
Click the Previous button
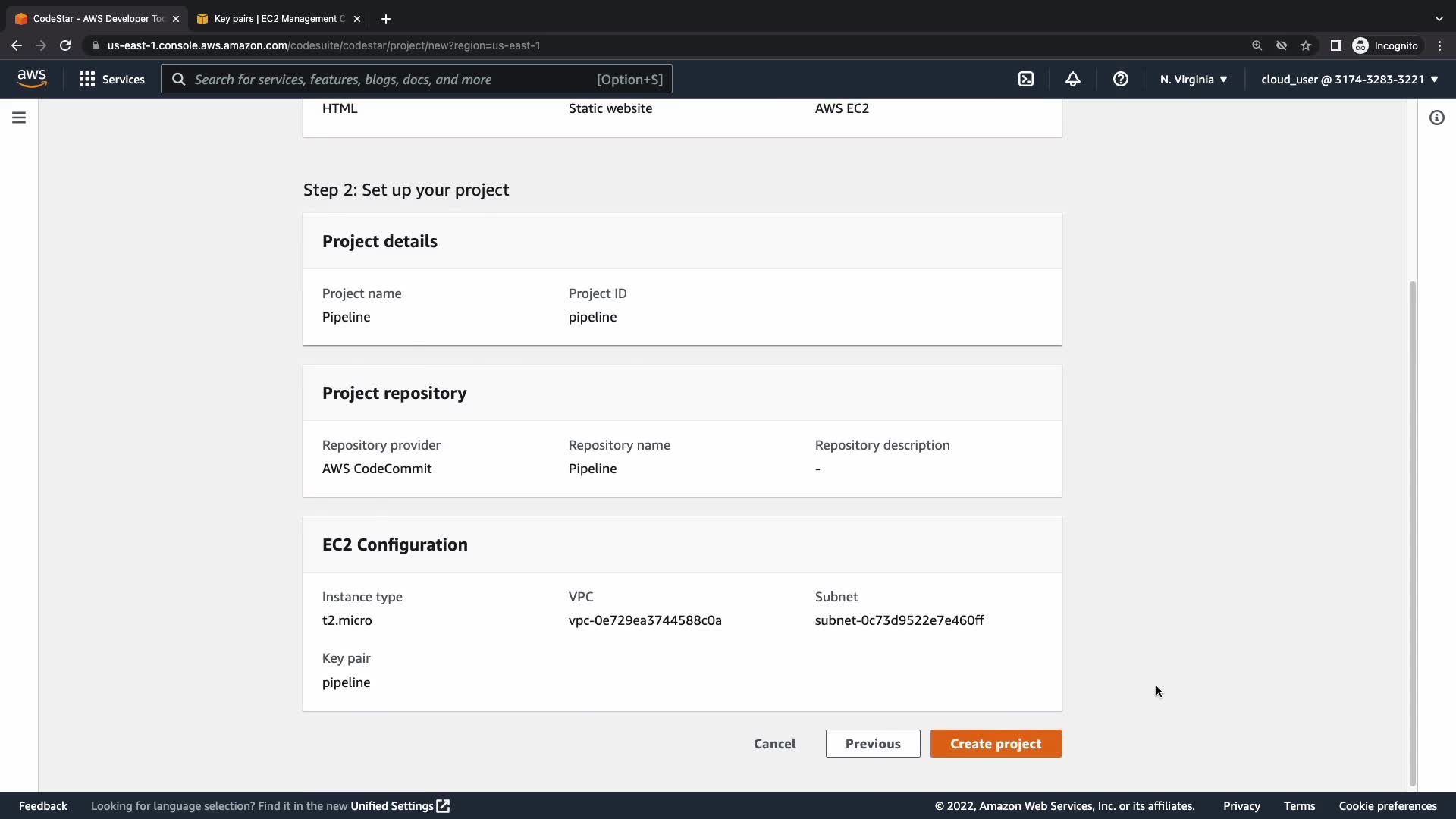coord(872,743)
